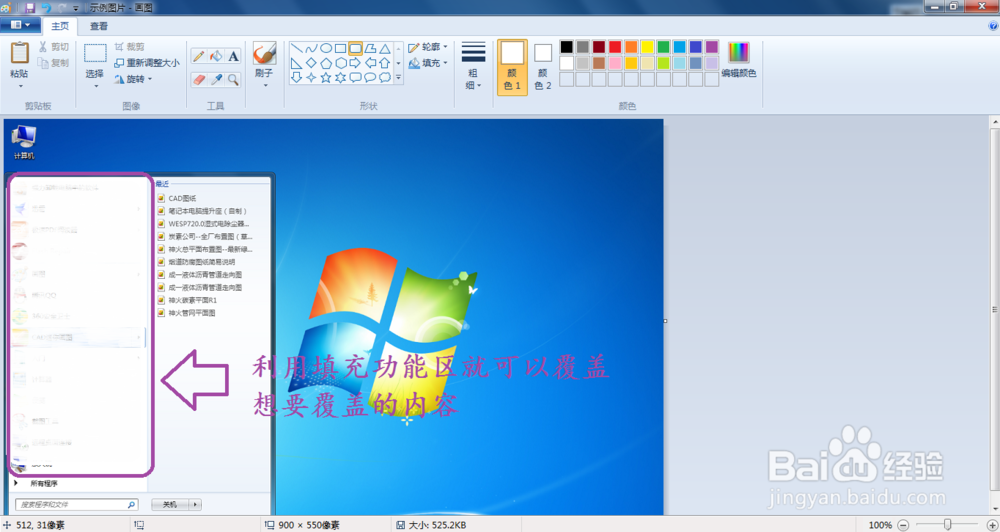Select the Text tool
1000x532 pixels.
(233, 56)
